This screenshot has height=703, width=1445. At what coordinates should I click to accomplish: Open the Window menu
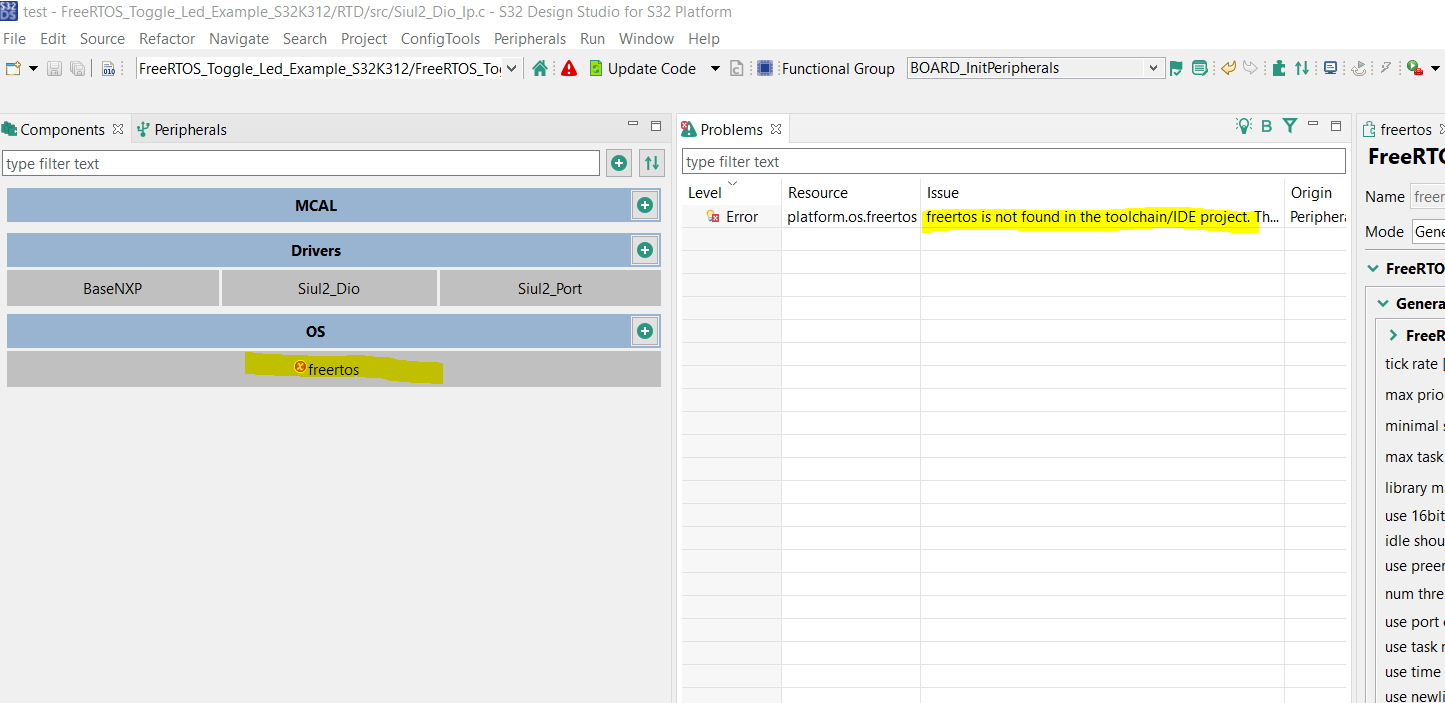coord(646,38)
